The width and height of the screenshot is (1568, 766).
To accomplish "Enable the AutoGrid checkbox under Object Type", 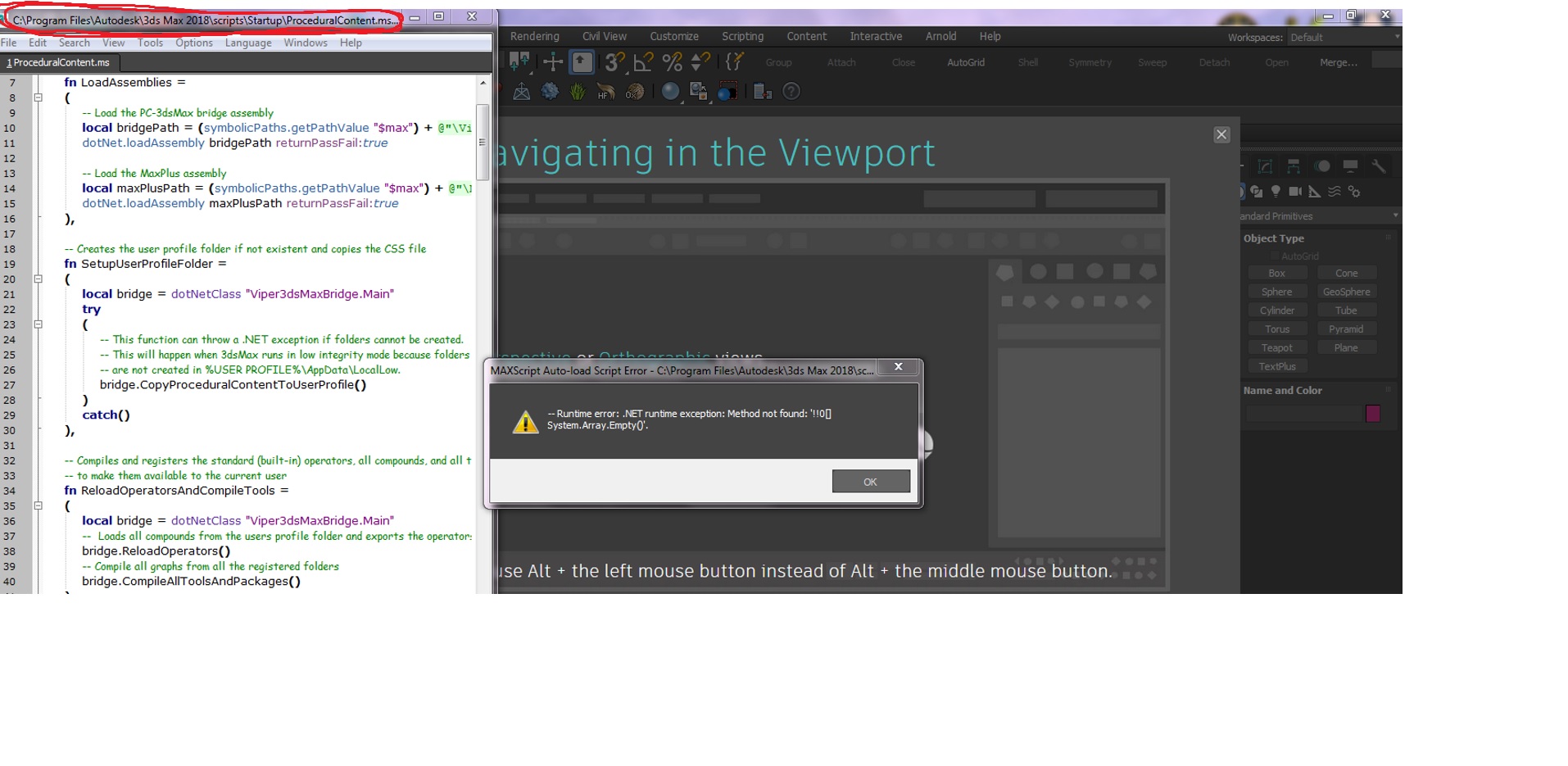I will point(1275,256).
